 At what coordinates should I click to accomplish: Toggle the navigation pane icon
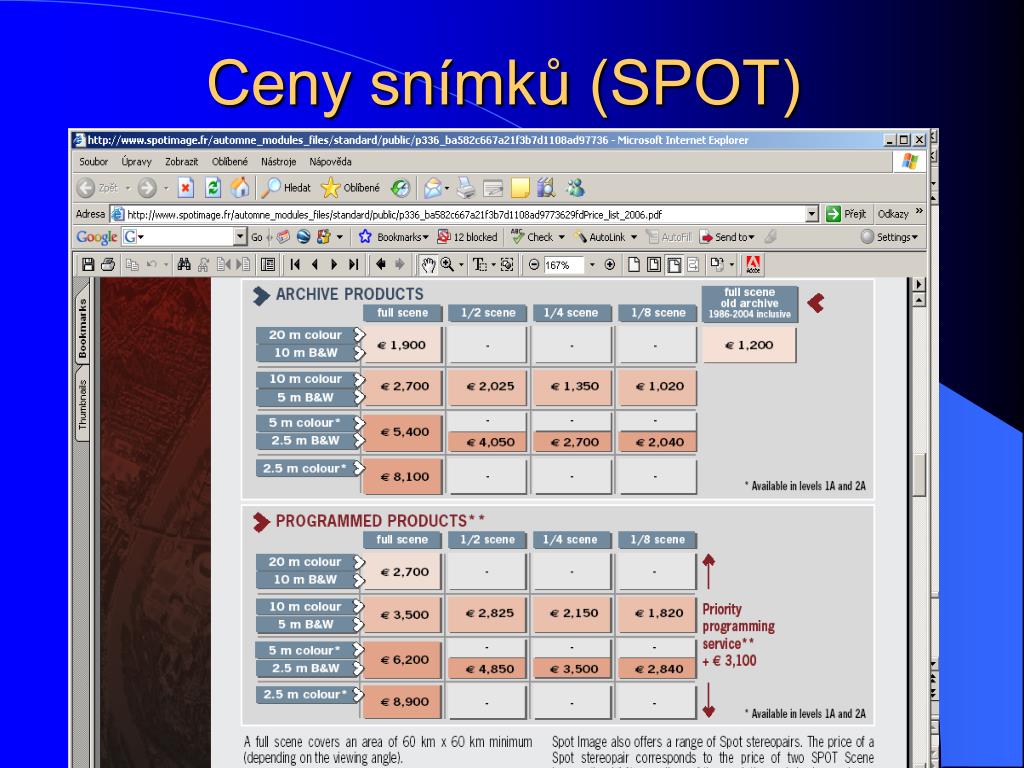pyautogui.click(x=268, y=264)
